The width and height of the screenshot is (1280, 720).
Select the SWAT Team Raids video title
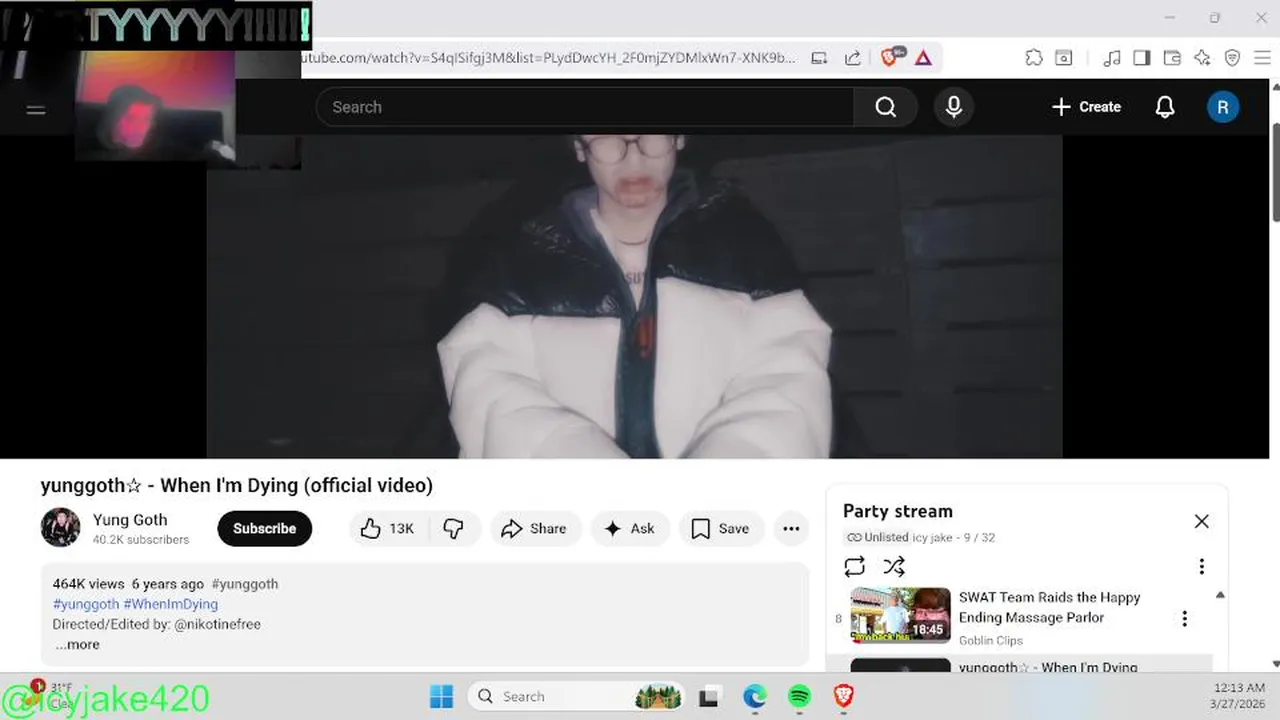[1050, 607]
